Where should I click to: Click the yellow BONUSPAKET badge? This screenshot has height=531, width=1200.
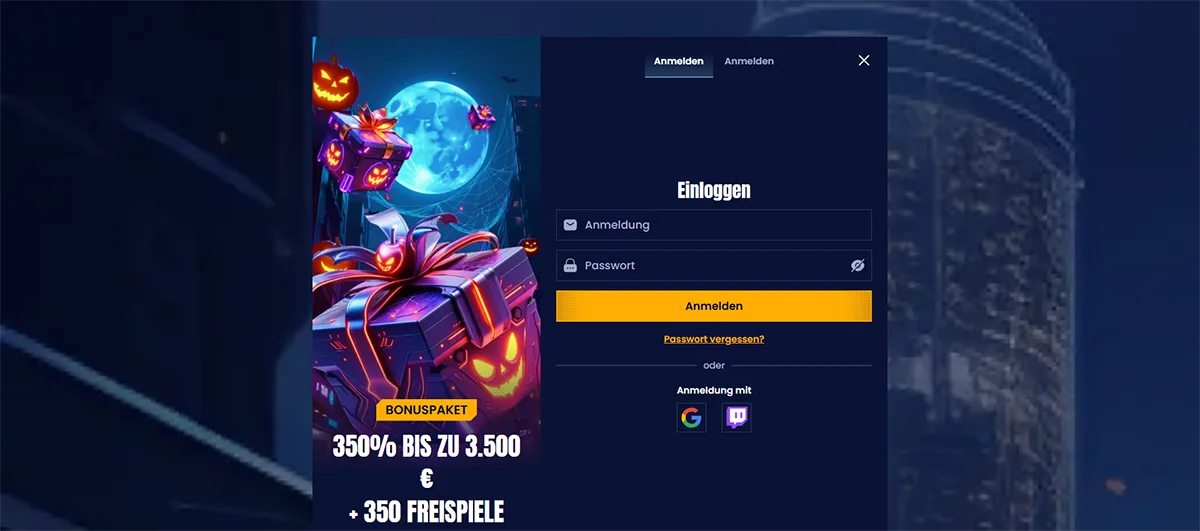coord(427,410)
